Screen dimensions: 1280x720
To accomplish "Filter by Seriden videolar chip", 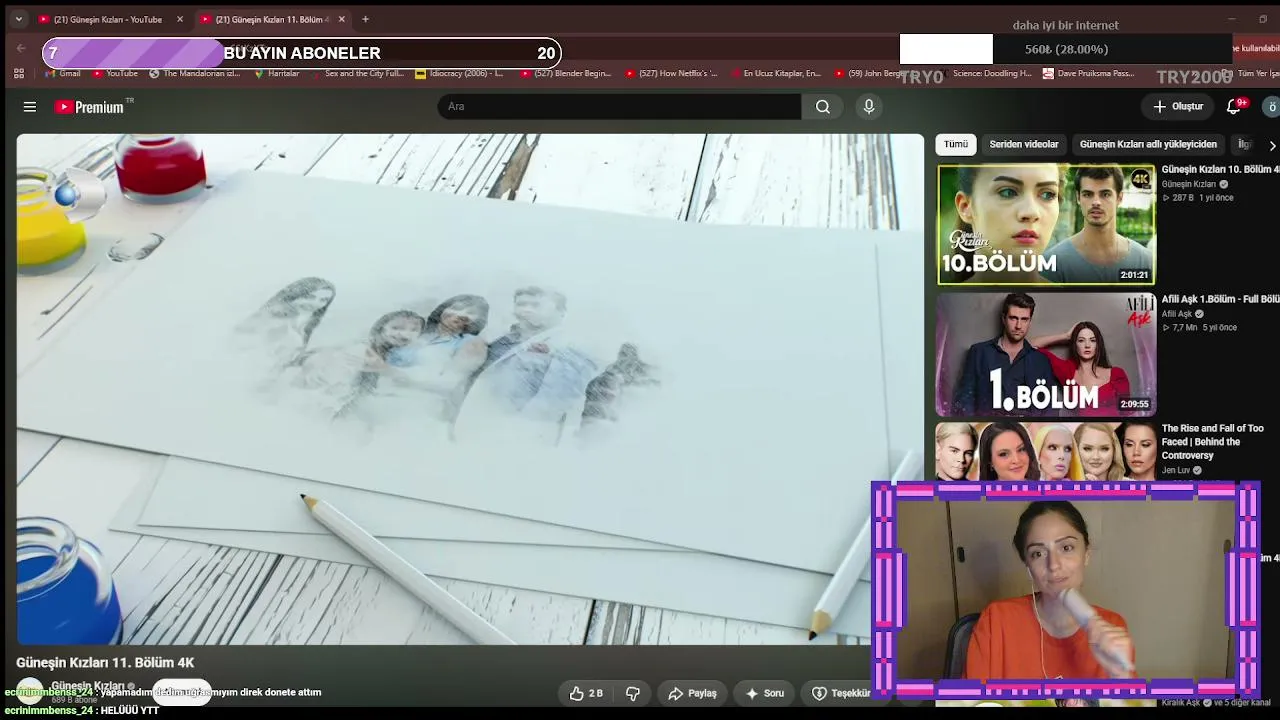I will pyautogui.click(x=1024, y=144).
